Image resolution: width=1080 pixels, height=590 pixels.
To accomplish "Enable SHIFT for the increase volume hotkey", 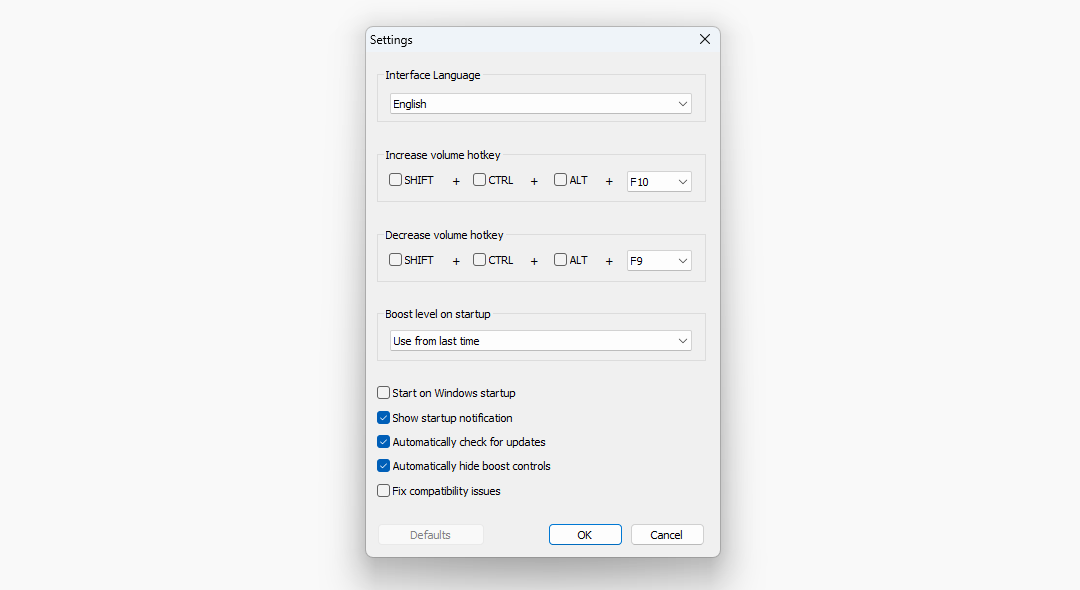I will click(395, 179).
